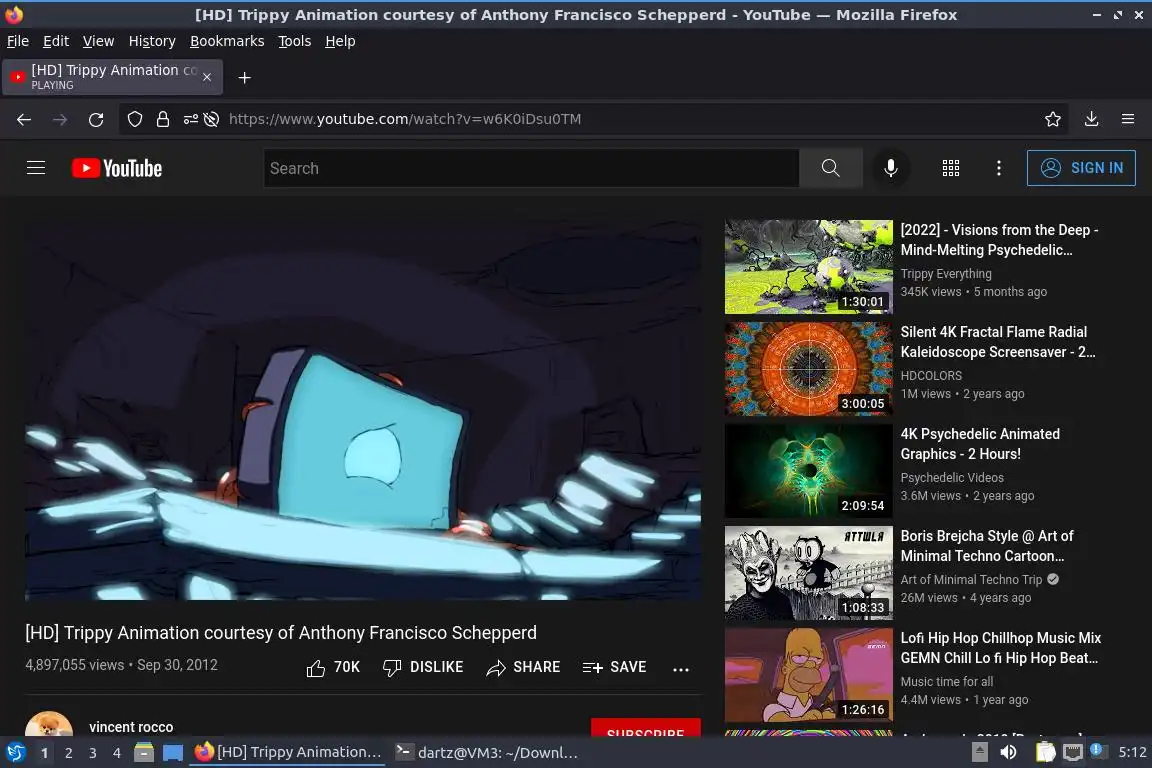This screenshot has width=1152, height=768.
Task: Open the Tools menu
Action: pyautogui.click(x=295, y=41)
